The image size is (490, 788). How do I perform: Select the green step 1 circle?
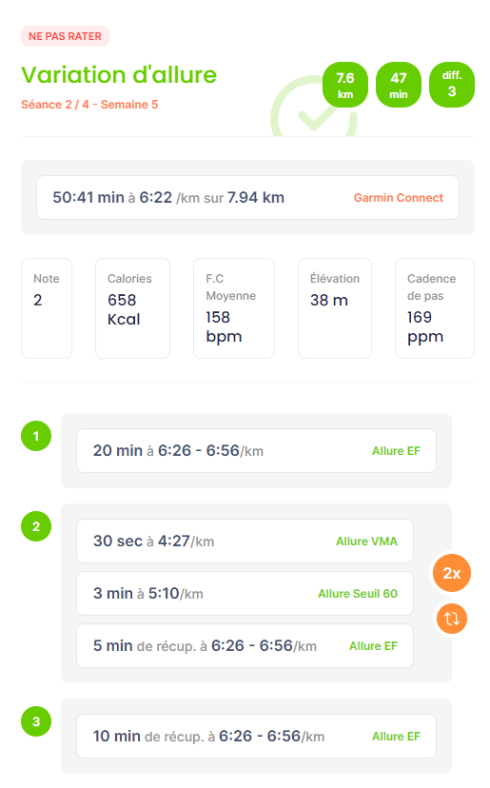(x=36, y=436)
